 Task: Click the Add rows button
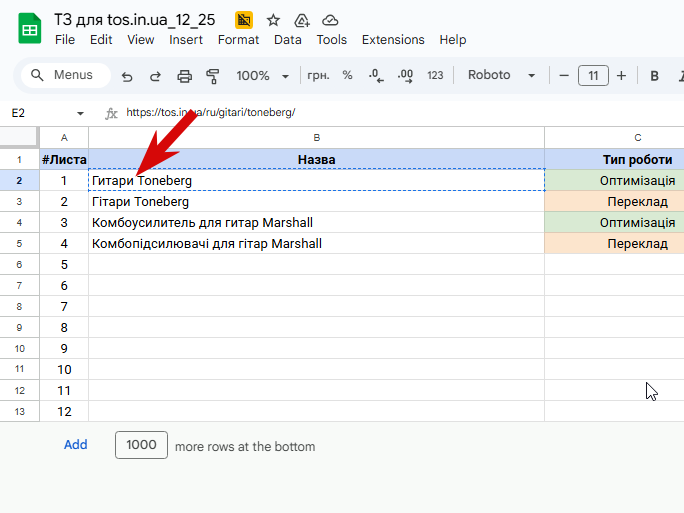[x=75, y=445]
